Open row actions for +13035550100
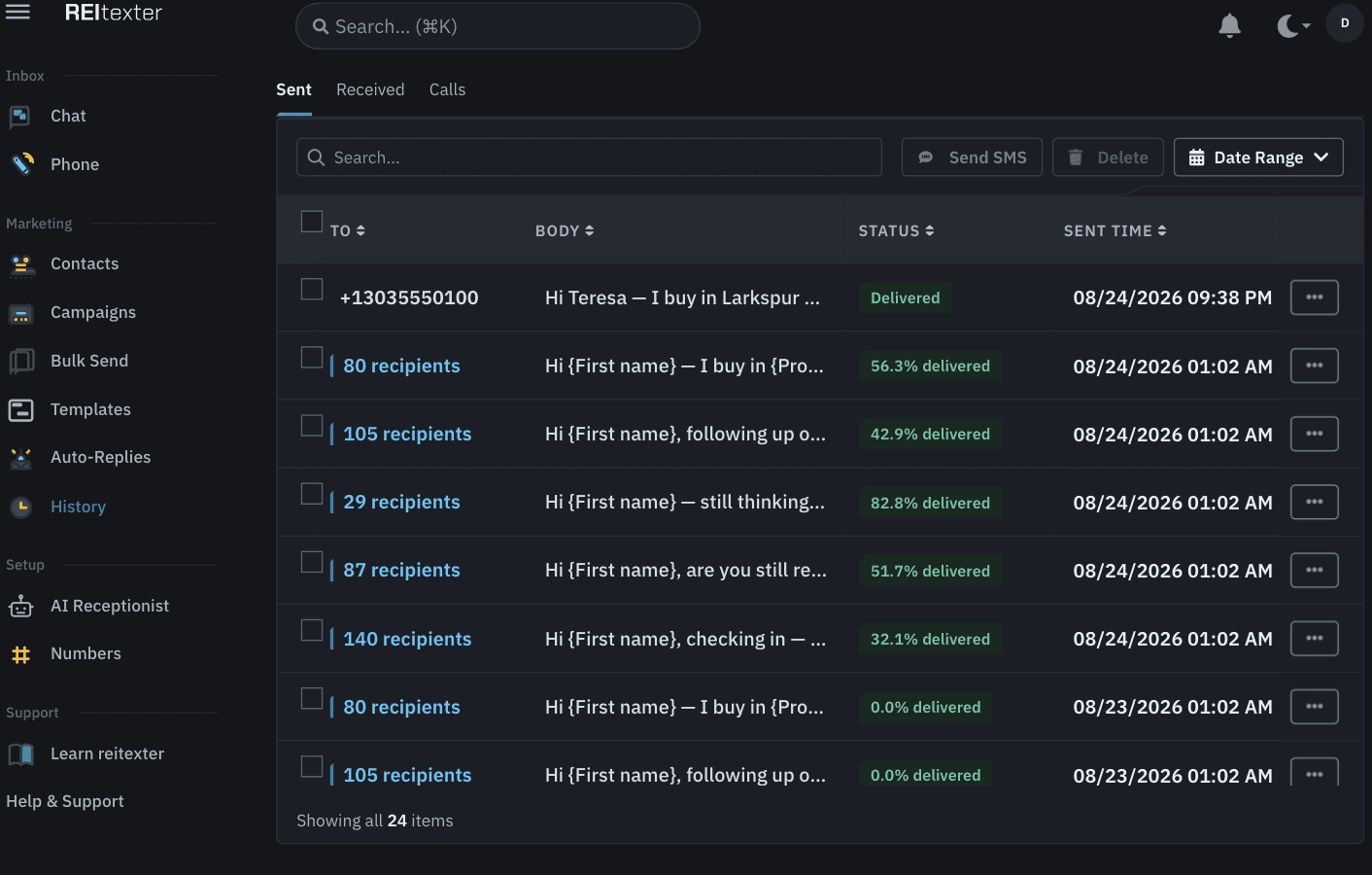 click(x=1315, y=297)
